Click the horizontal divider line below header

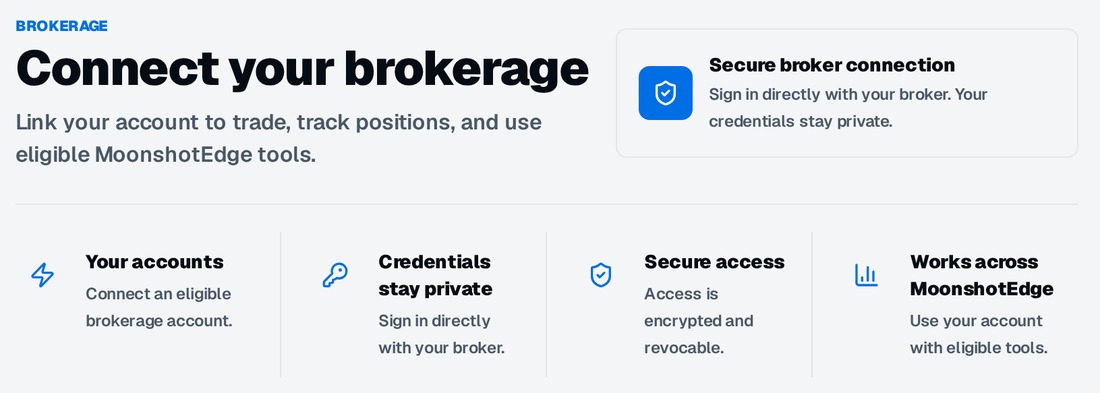tap(546, 204)
